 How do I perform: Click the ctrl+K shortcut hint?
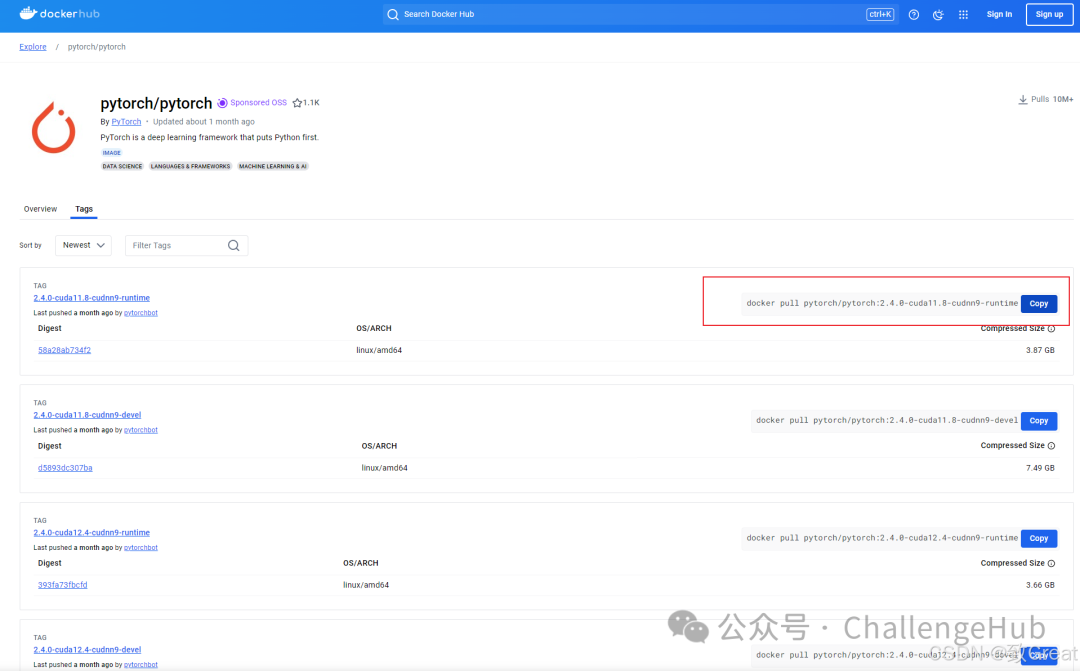point(880,14)
